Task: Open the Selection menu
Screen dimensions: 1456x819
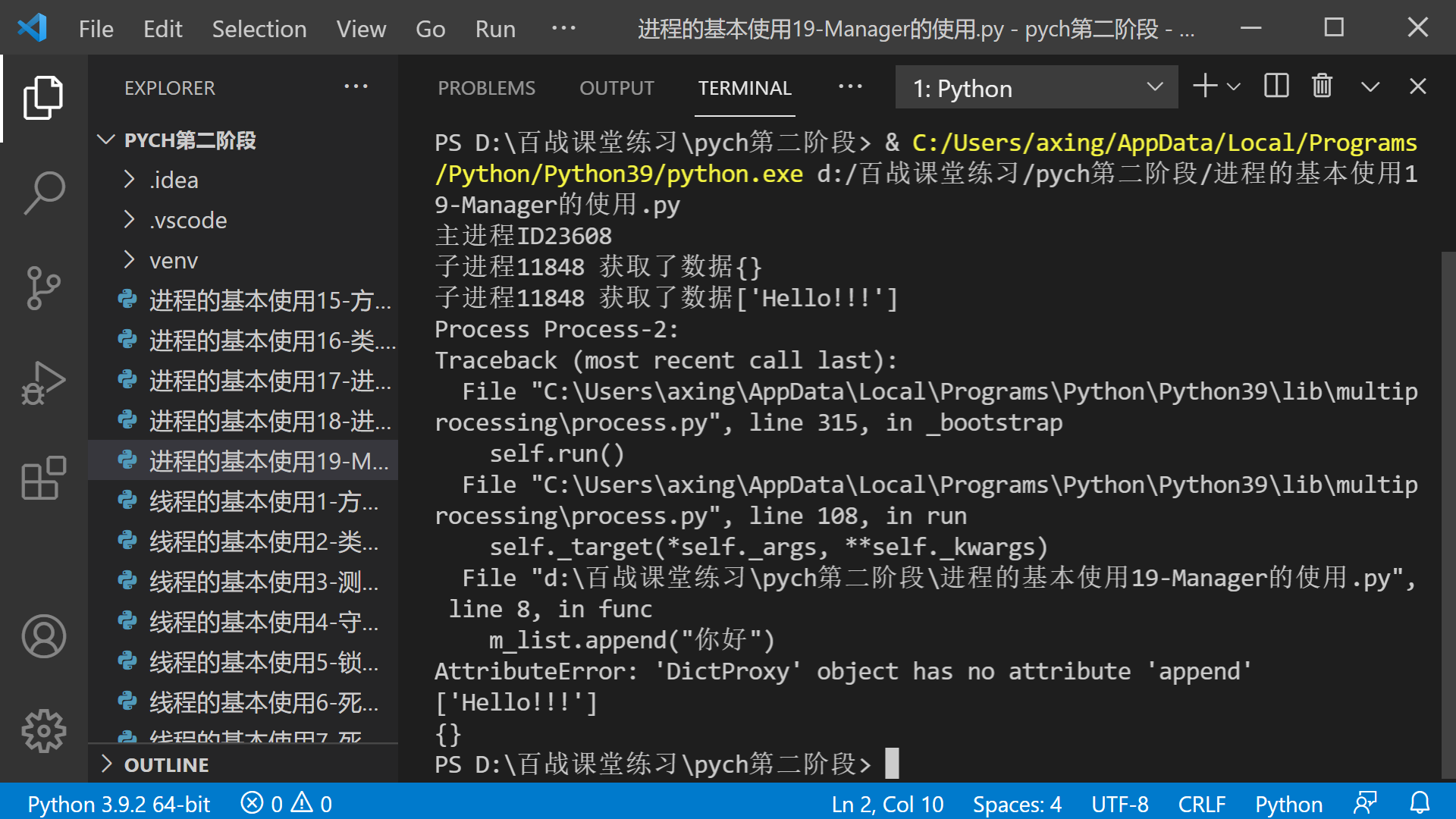Action: pos(259,29)
